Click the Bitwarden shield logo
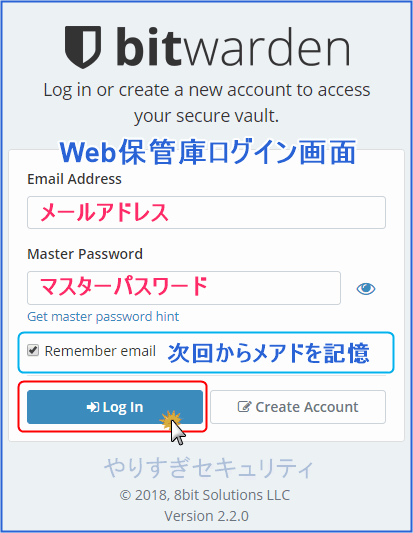 [83, 47]
